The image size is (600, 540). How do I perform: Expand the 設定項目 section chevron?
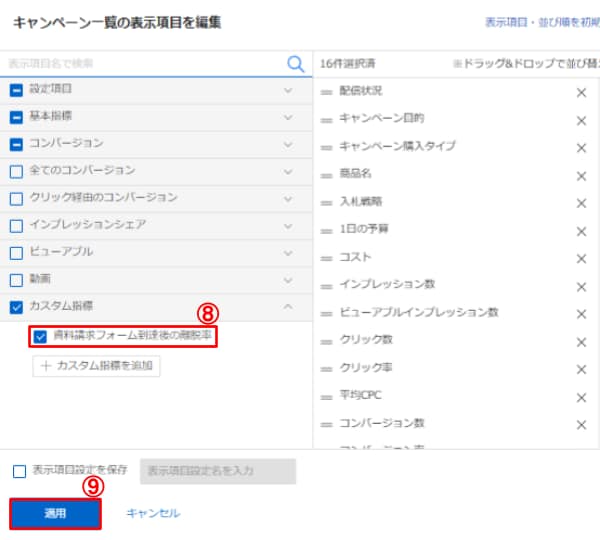coord(288,90)
